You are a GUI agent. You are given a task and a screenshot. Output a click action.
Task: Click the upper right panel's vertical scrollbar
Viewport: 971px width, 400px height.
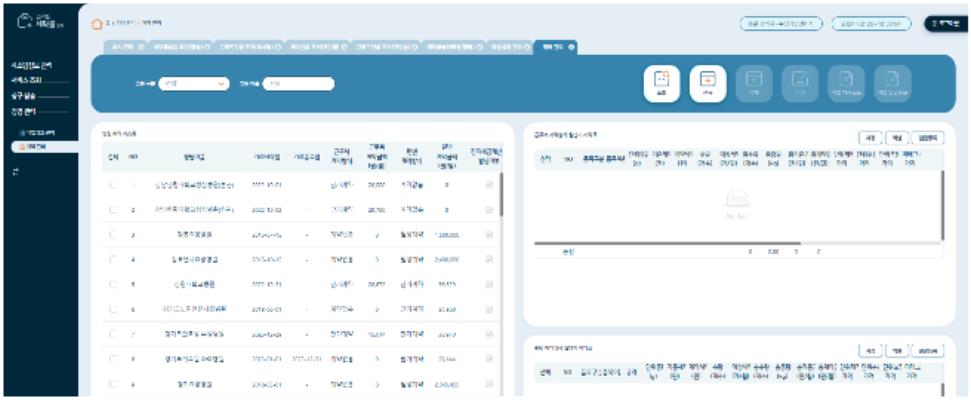943,205
